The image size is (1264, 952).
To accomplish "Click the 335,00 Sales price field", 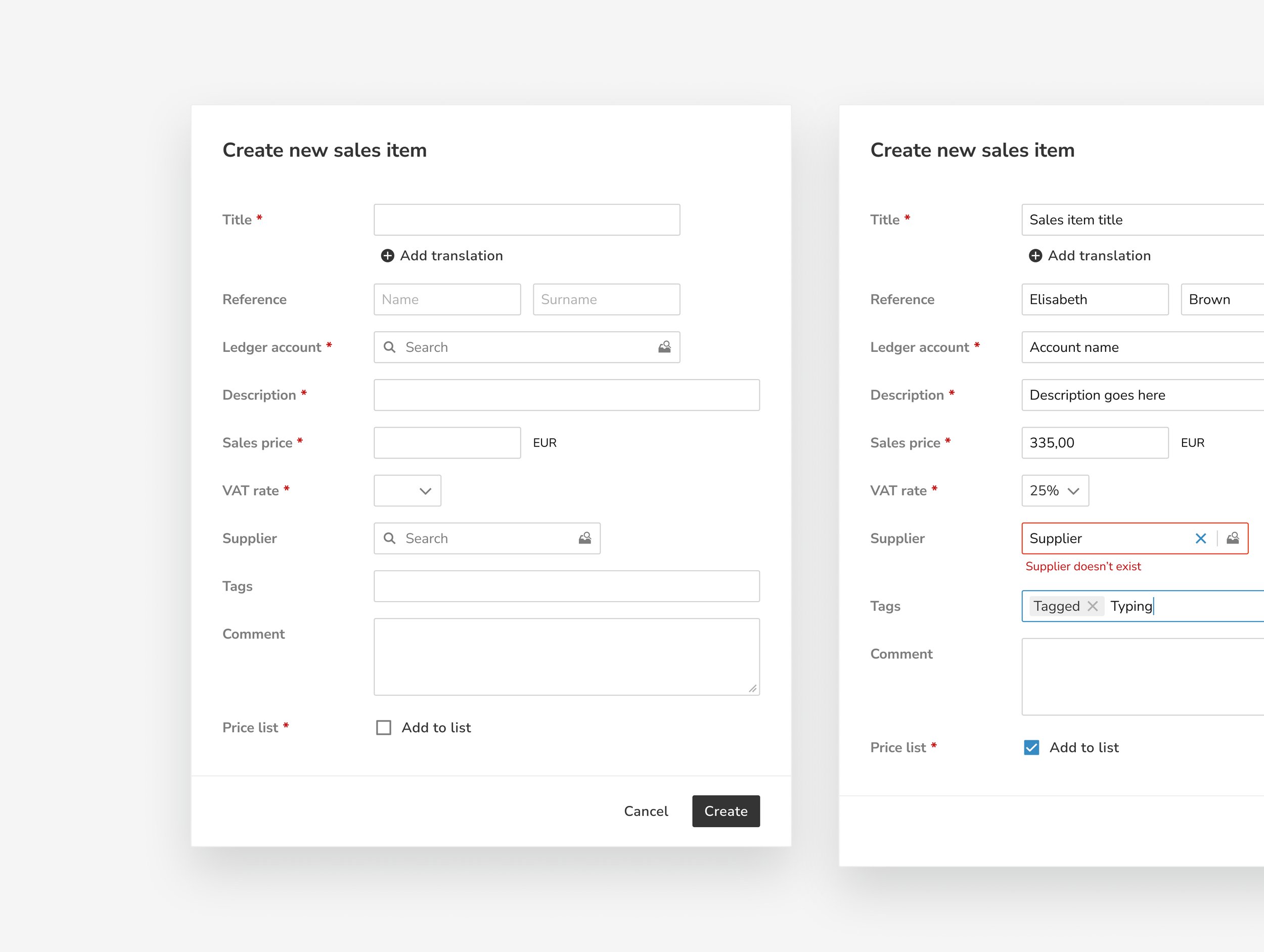I will [x=1096, y=443].
